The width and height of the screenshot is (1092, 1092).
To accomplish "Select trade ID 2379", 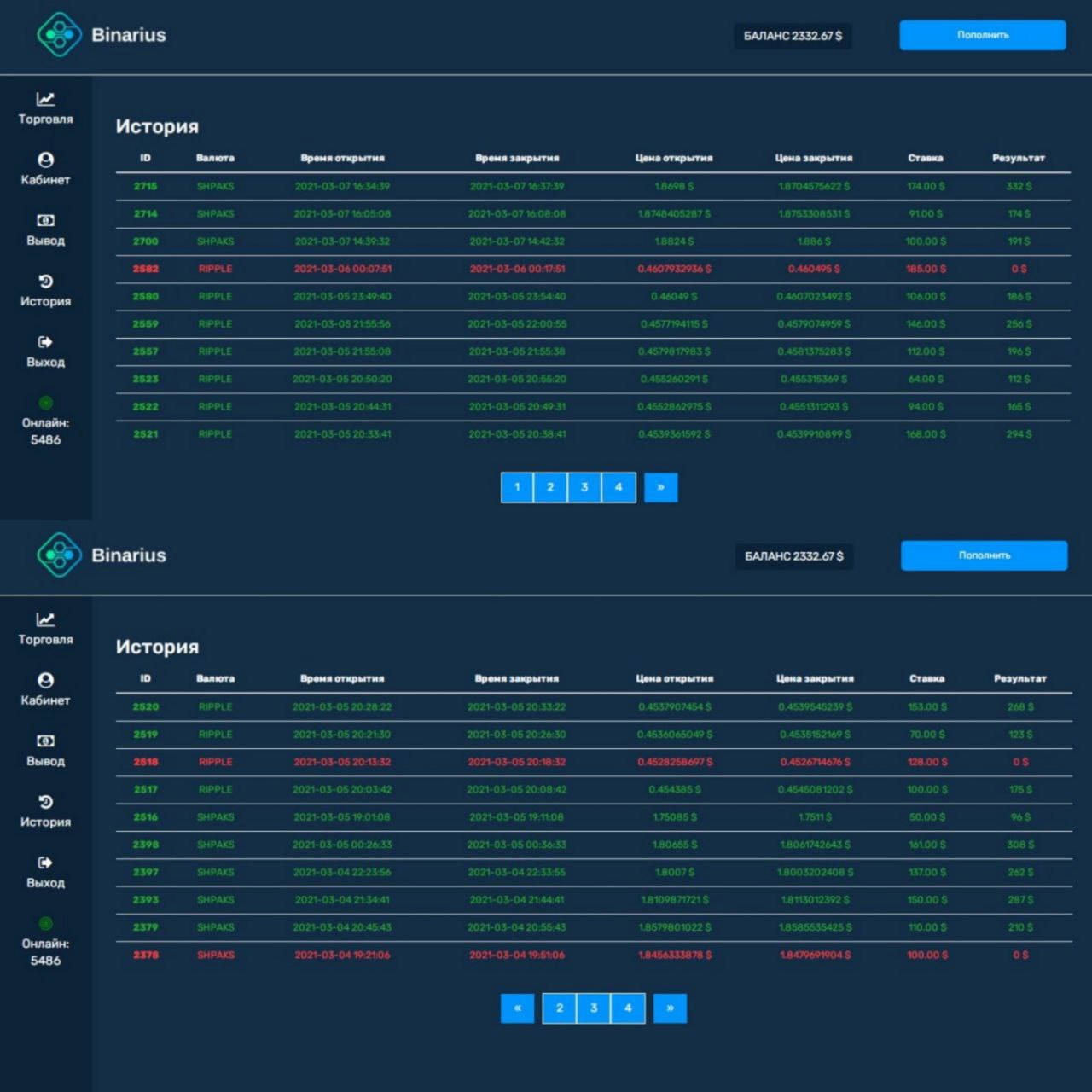I will point(145,927).
